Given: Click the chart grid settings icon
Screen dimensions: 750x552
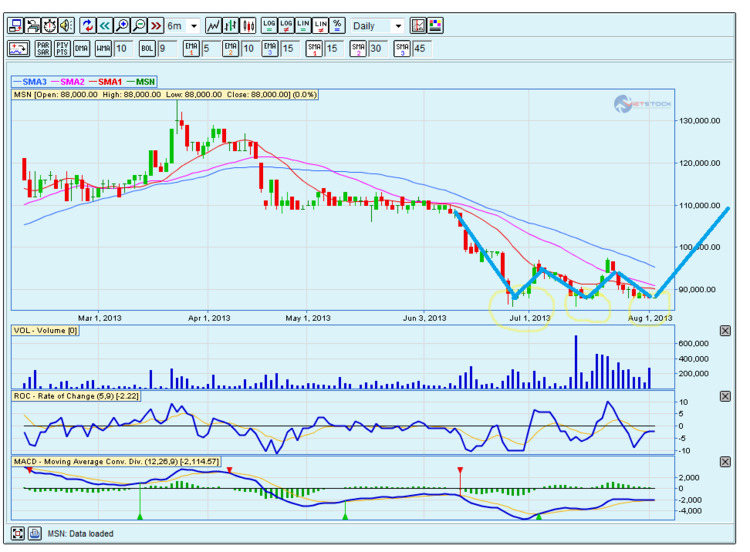Looking at the screenshot, I should [418, 25].
